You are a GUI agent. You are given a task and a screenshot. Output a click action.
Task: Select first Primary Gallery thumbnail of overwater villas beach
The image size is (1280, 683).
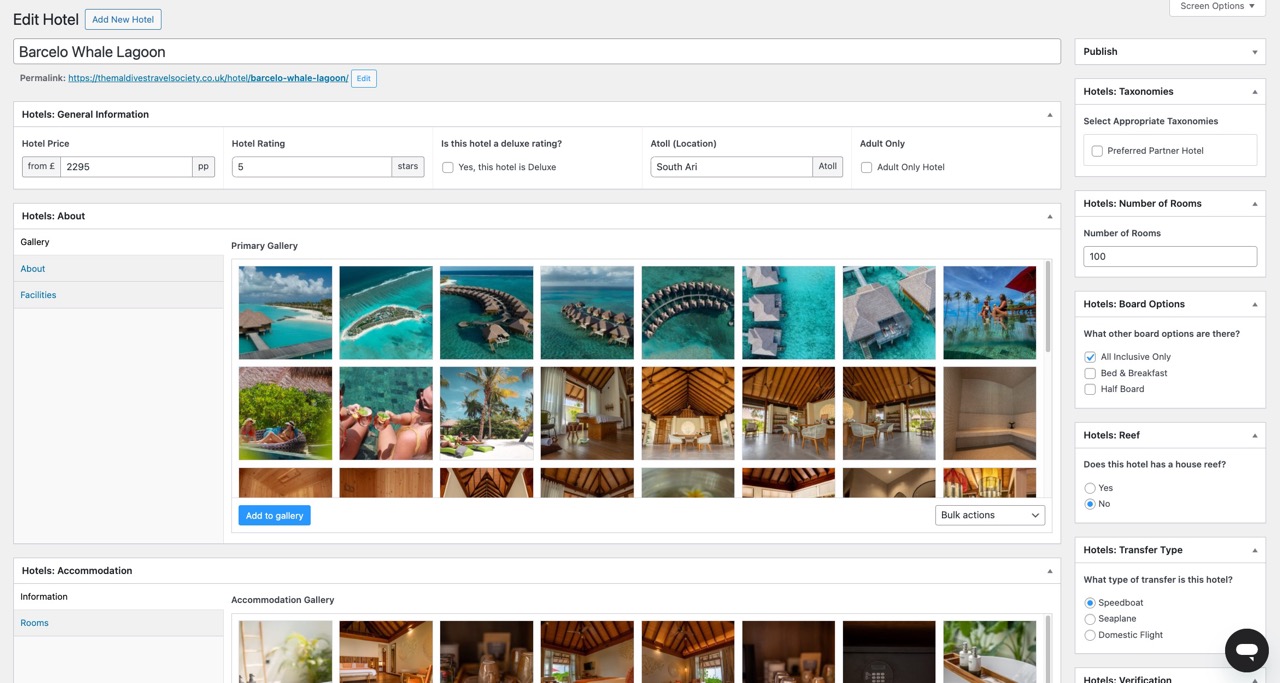click(x=285, y=312)
